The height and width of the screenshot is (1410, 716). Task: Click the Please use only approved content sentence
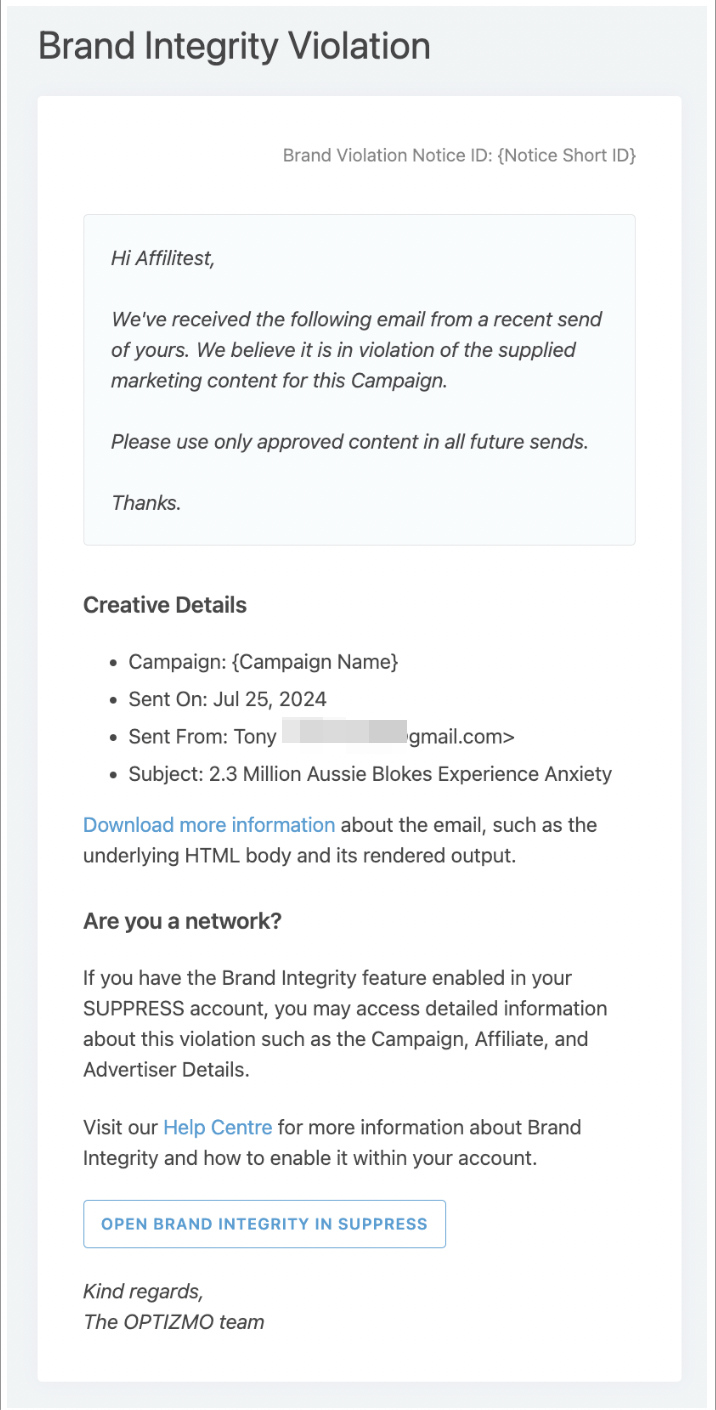350,442
